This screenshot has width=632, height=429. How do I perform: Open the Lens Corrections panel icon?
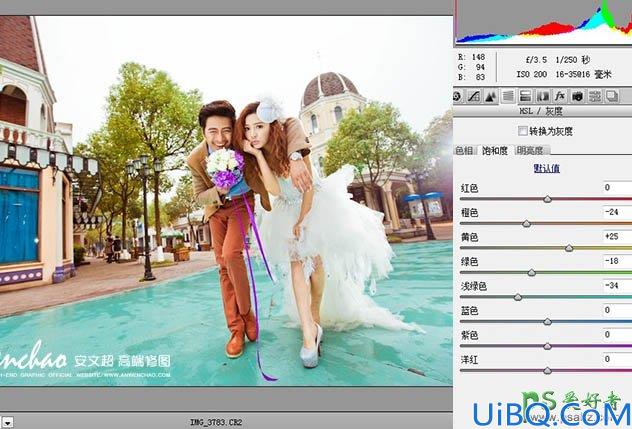click(x=543, y=96)
